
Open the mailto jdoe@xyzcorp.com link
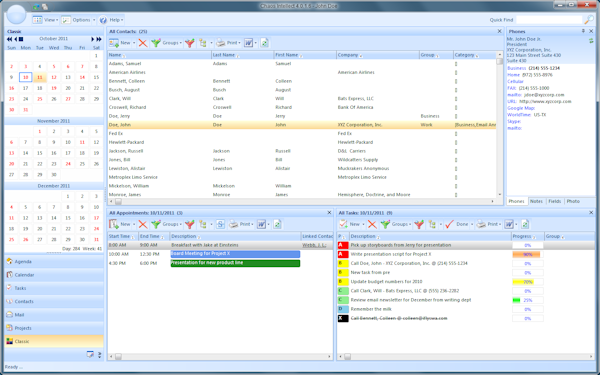536,95
